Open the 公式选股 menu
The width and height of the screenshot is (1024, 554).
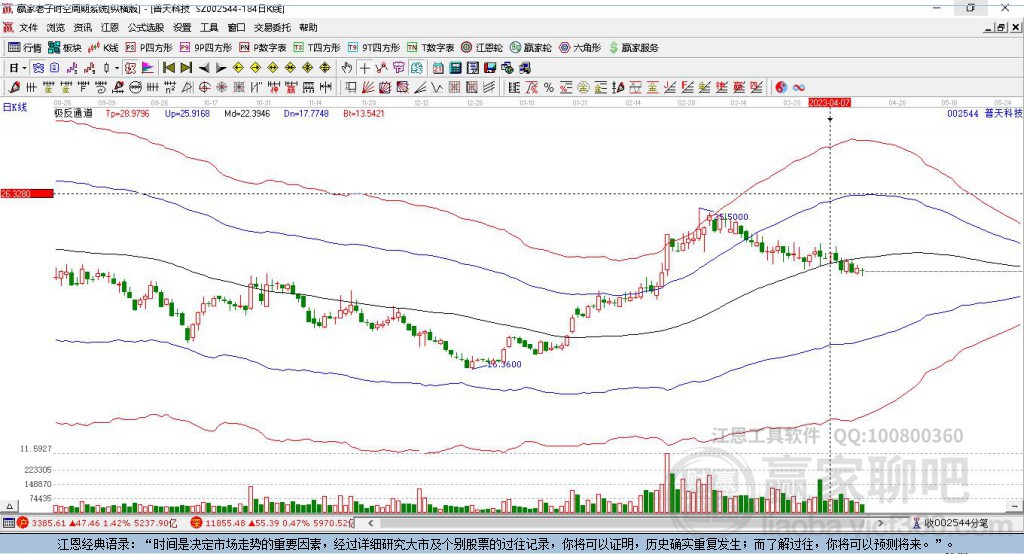click(x=146, y=27)
